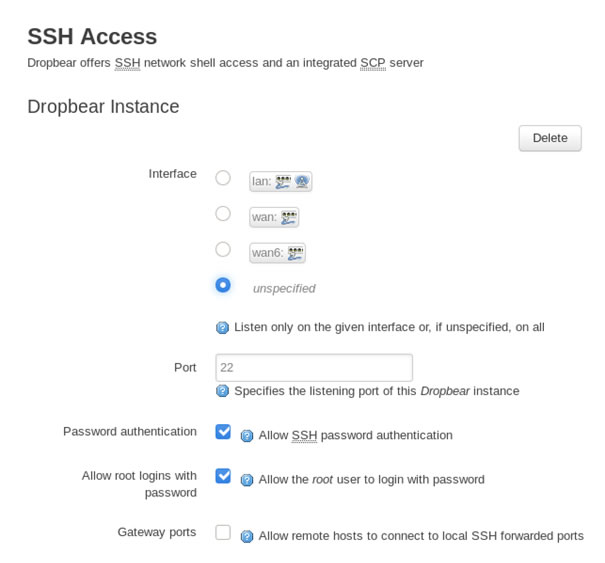This screenshot has width=605, height=563.
Task: Click the ethernet icon in the wan badge
Action: [x=289, y=218]
